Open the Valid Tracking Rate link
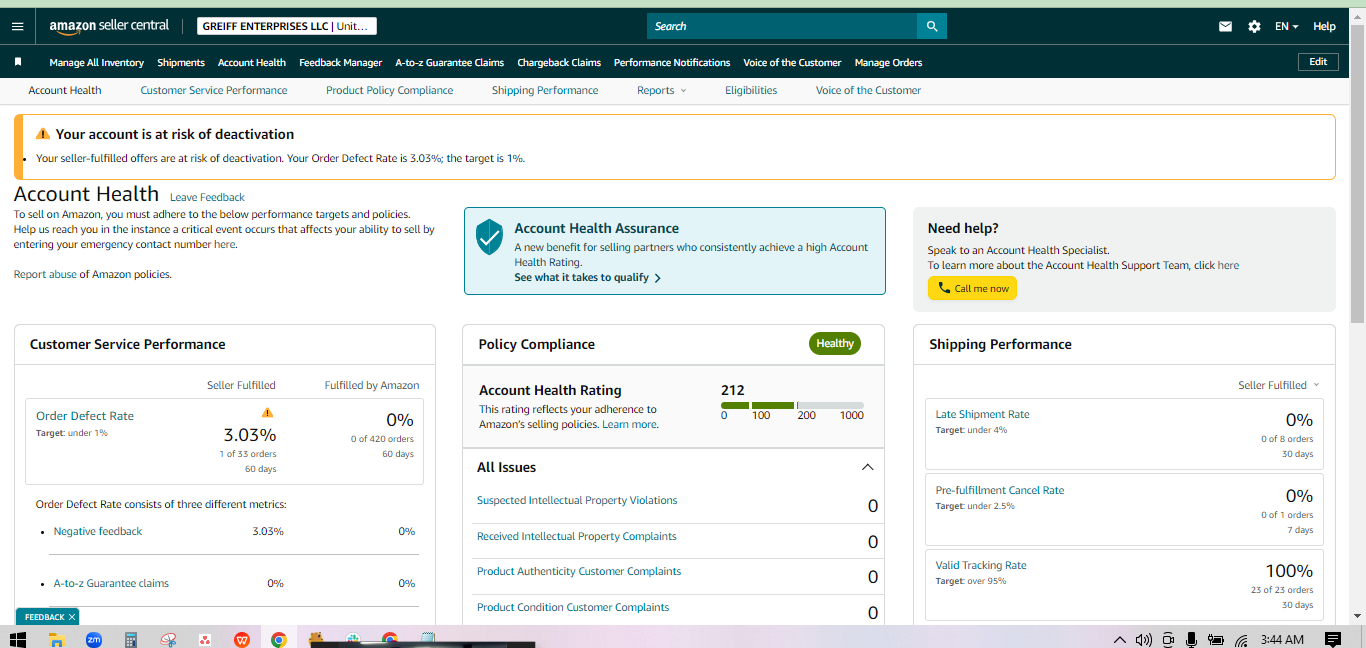This screenshot has height=648, width=1366. pyautogui.click(x=981, y=565)
